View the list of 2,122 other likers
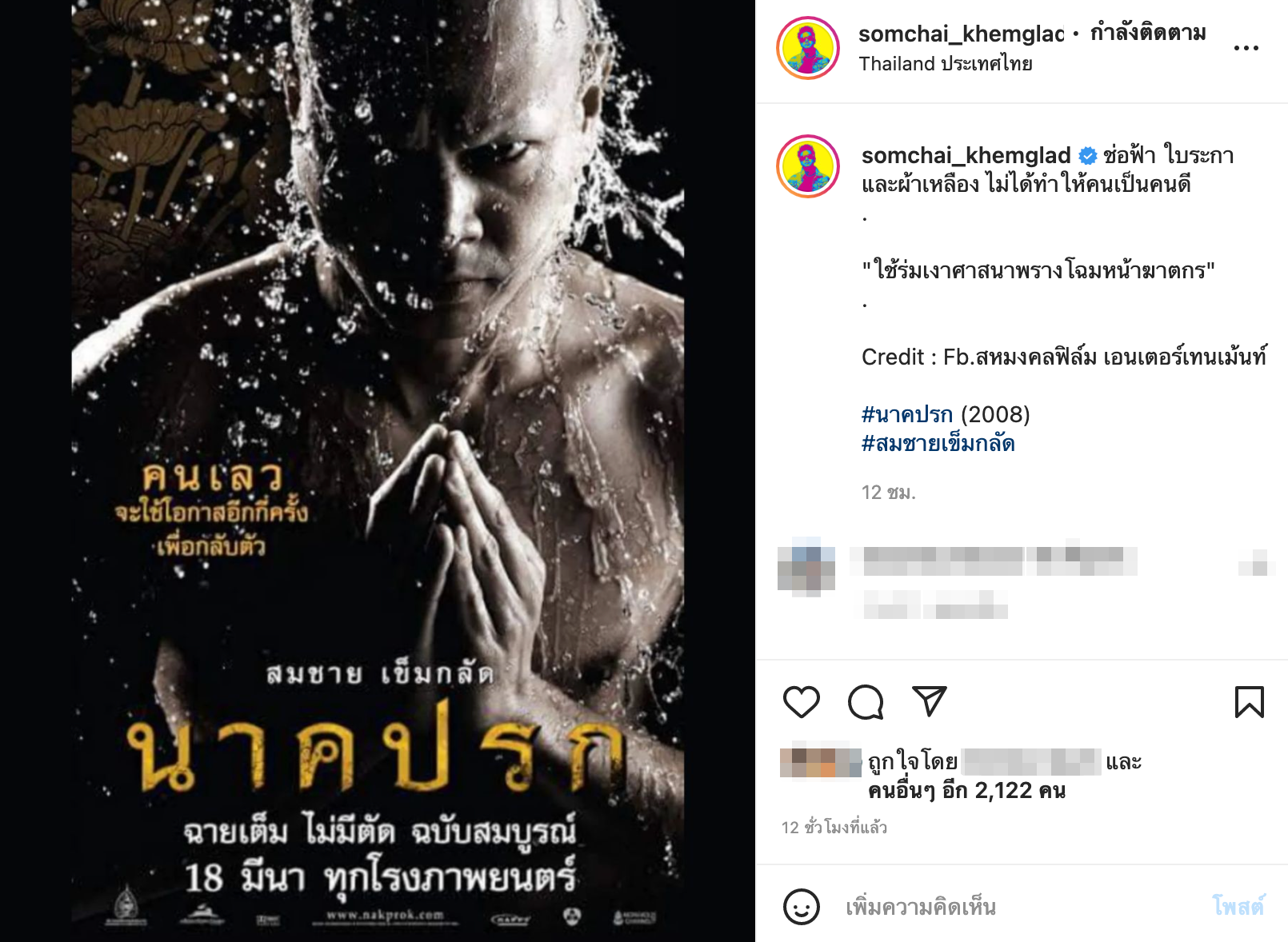 [x=966, y=790]
